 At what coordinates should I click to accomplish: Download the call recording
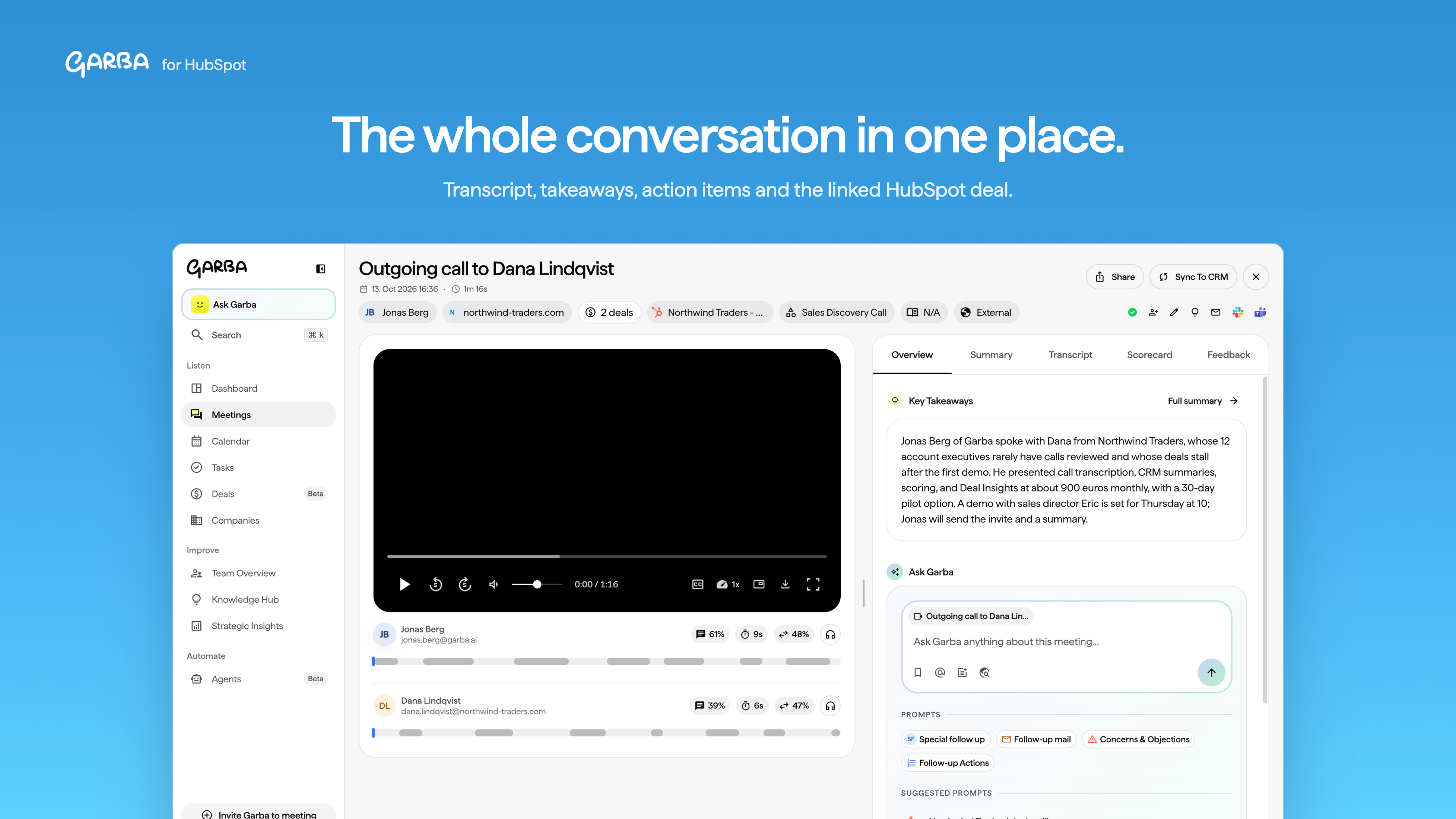[x=785, y=584]
